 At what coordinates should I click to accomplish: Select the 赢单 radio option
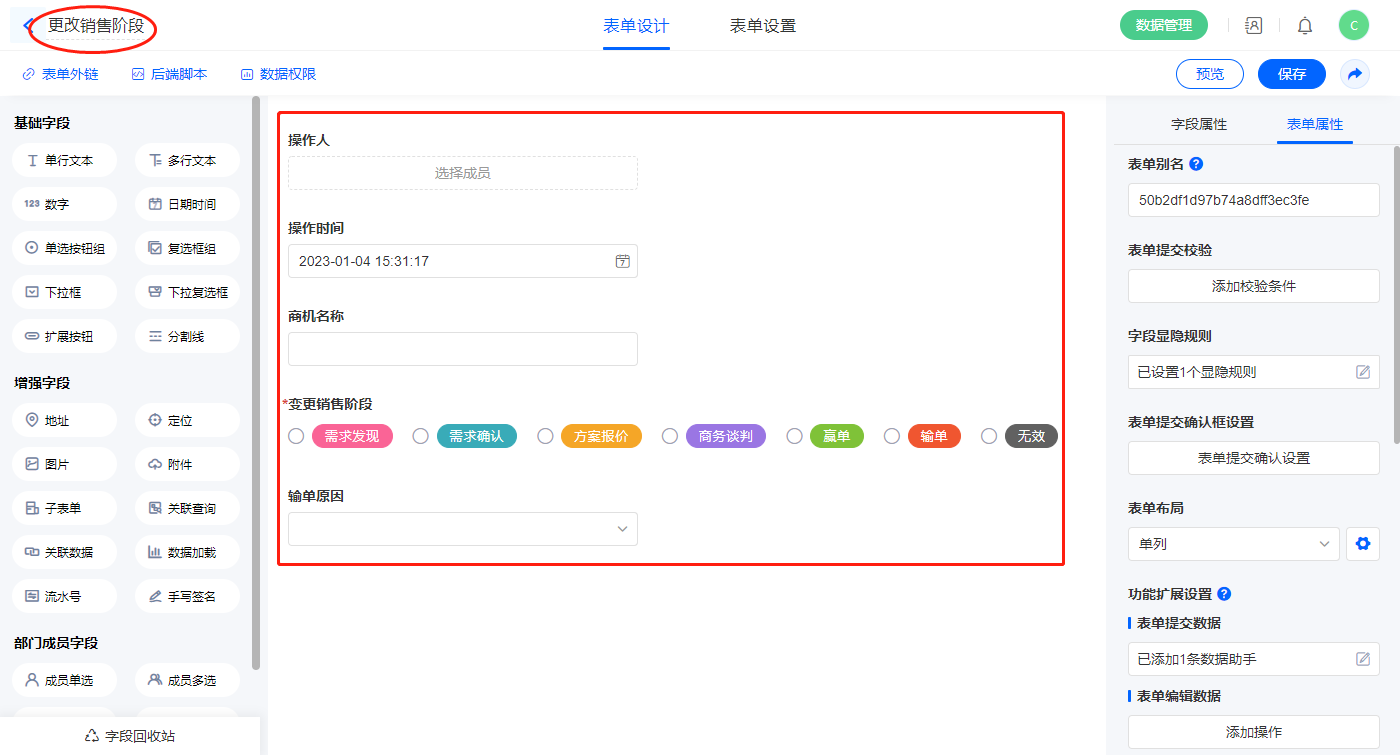(x=794, y=436)
